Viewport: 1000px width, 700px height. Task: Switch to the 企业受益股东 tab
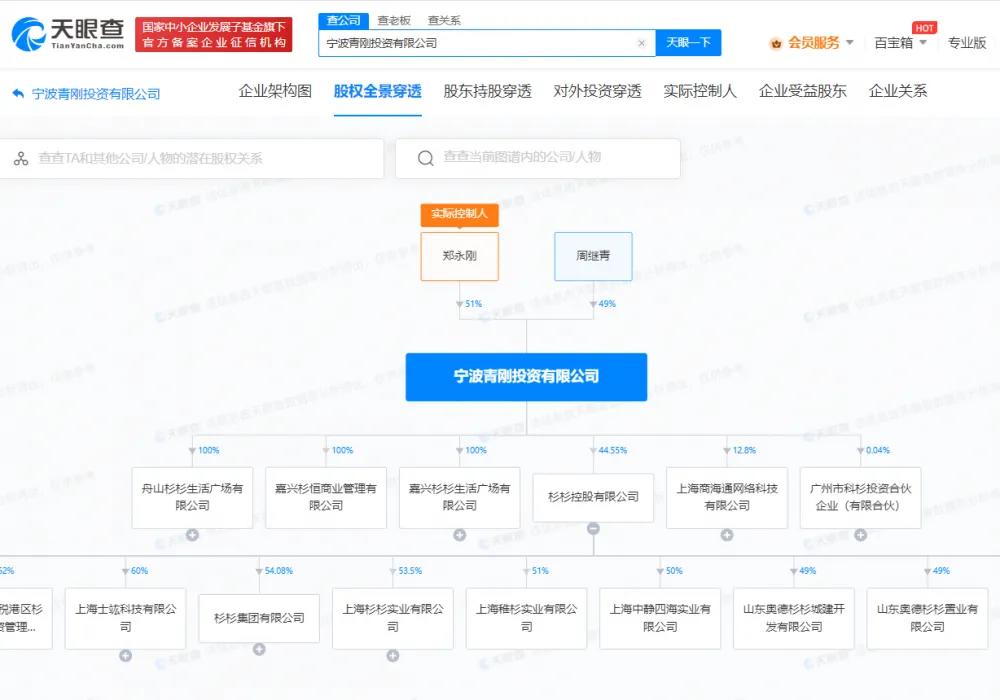[802, 91]
